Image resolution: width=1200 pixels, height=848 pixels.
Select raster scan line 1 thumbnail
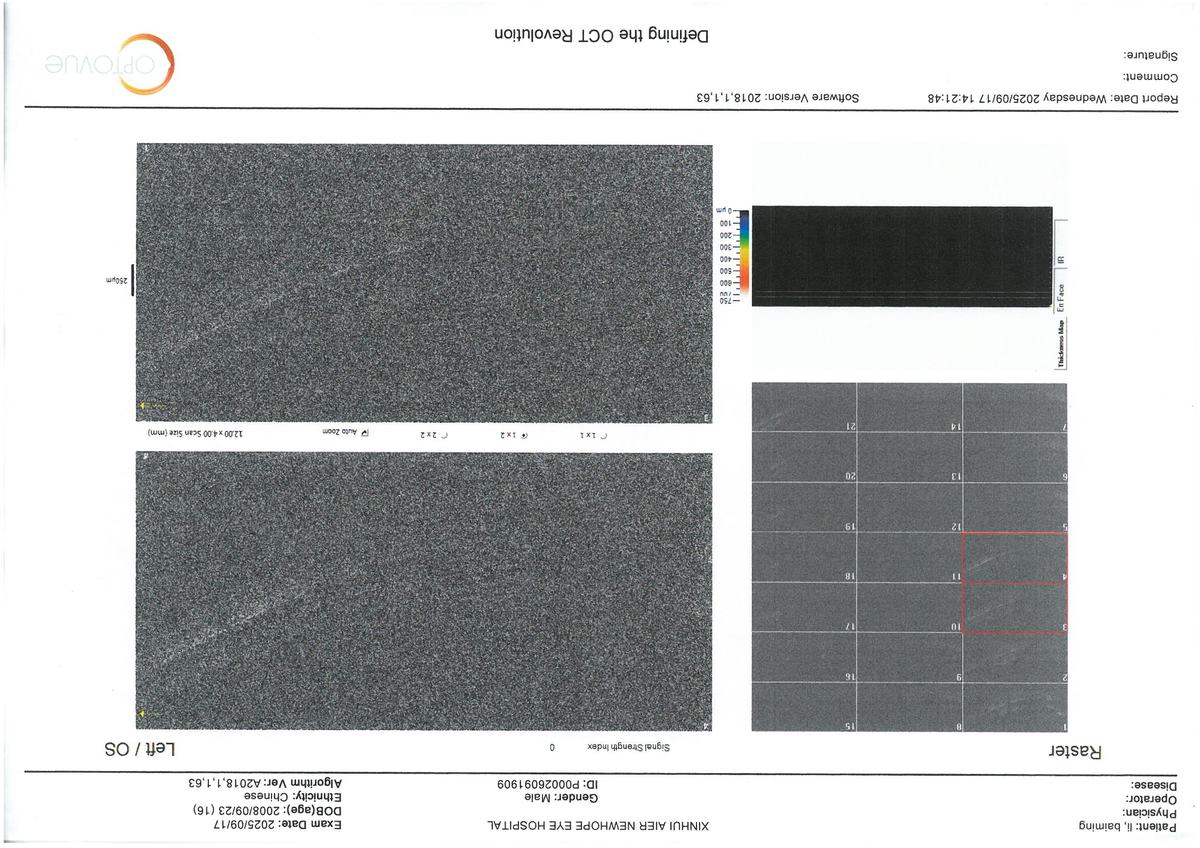point(1014,707)
